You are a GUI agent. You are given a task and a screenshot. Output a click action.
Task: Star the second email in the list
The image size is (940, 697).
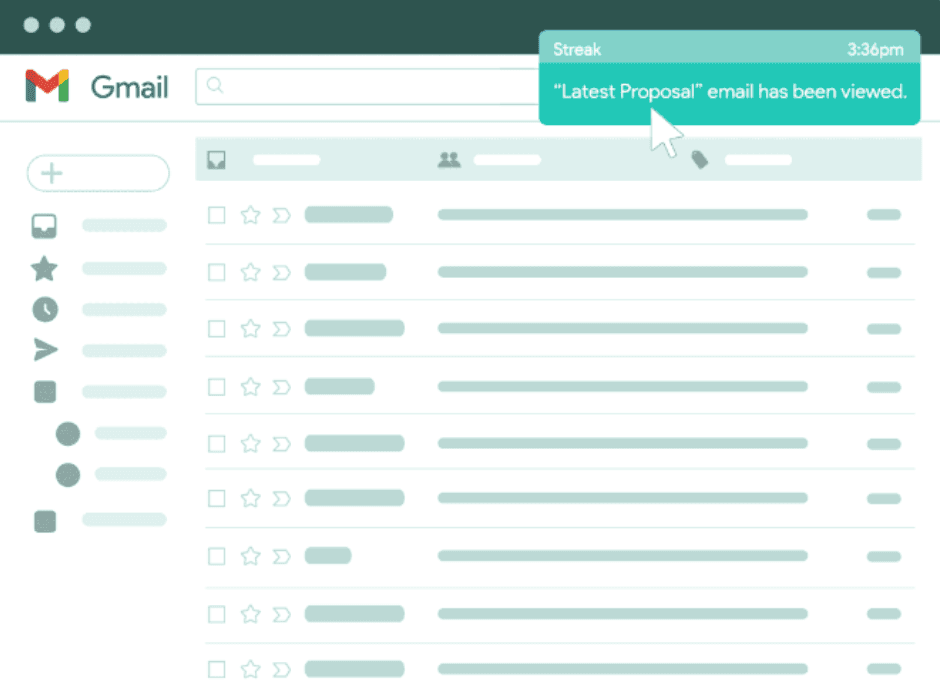[250, 271]
